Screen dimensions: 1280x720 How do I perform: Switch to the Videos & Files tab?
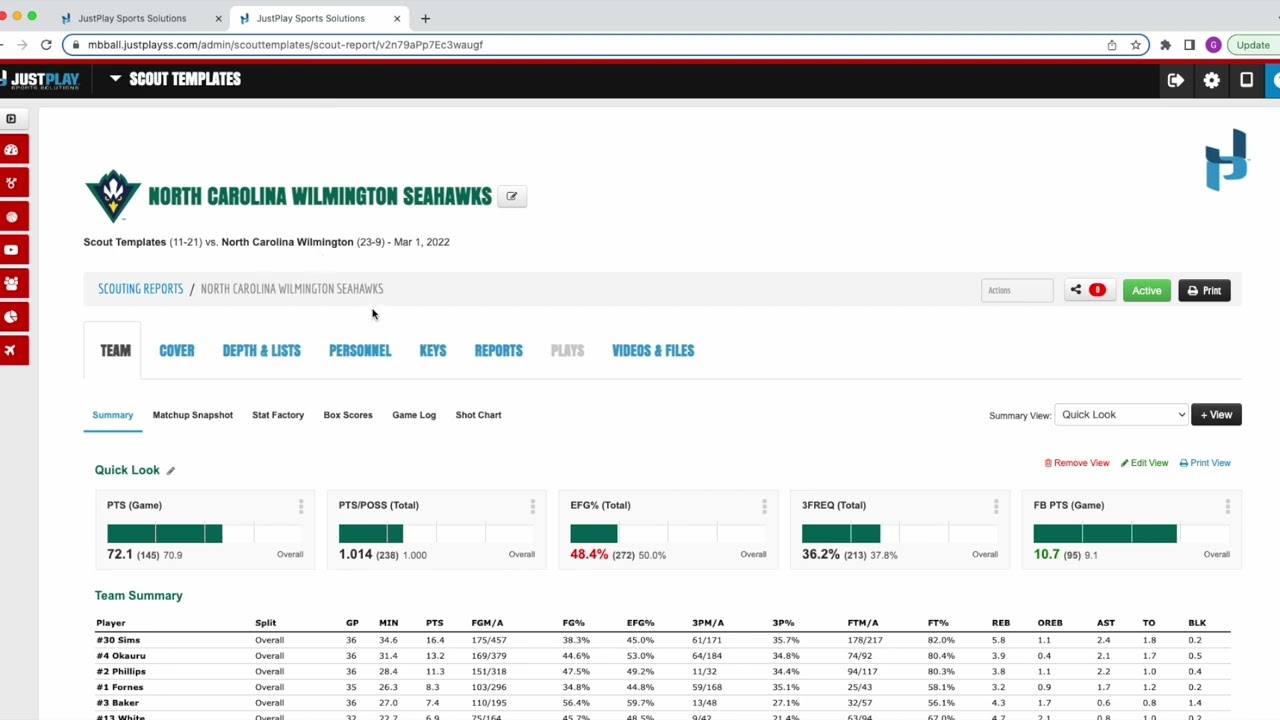tap(653, 351)
